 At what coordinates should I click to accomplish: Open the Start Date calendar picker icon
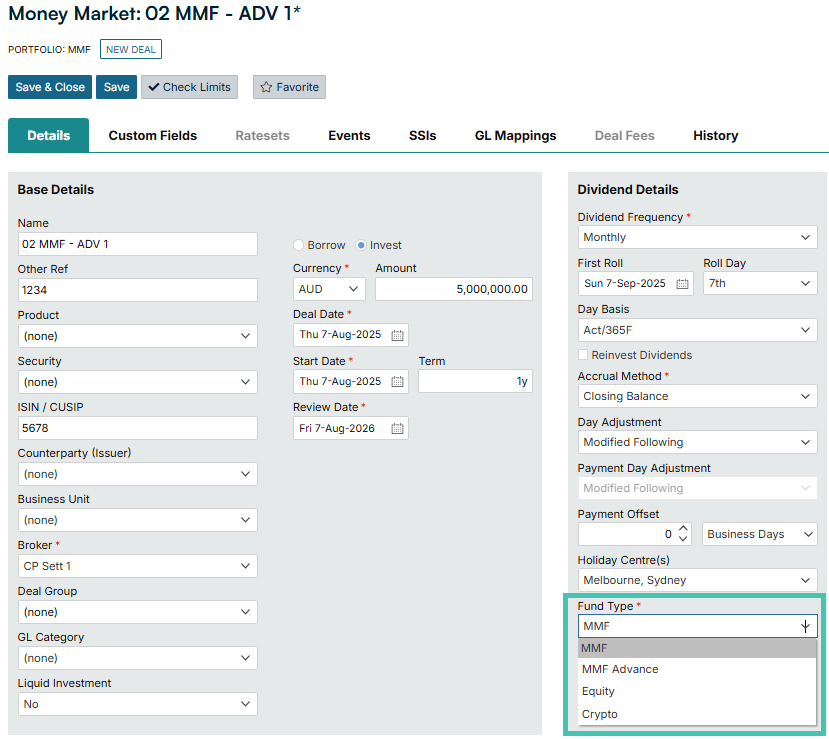[x=397, y=382]
